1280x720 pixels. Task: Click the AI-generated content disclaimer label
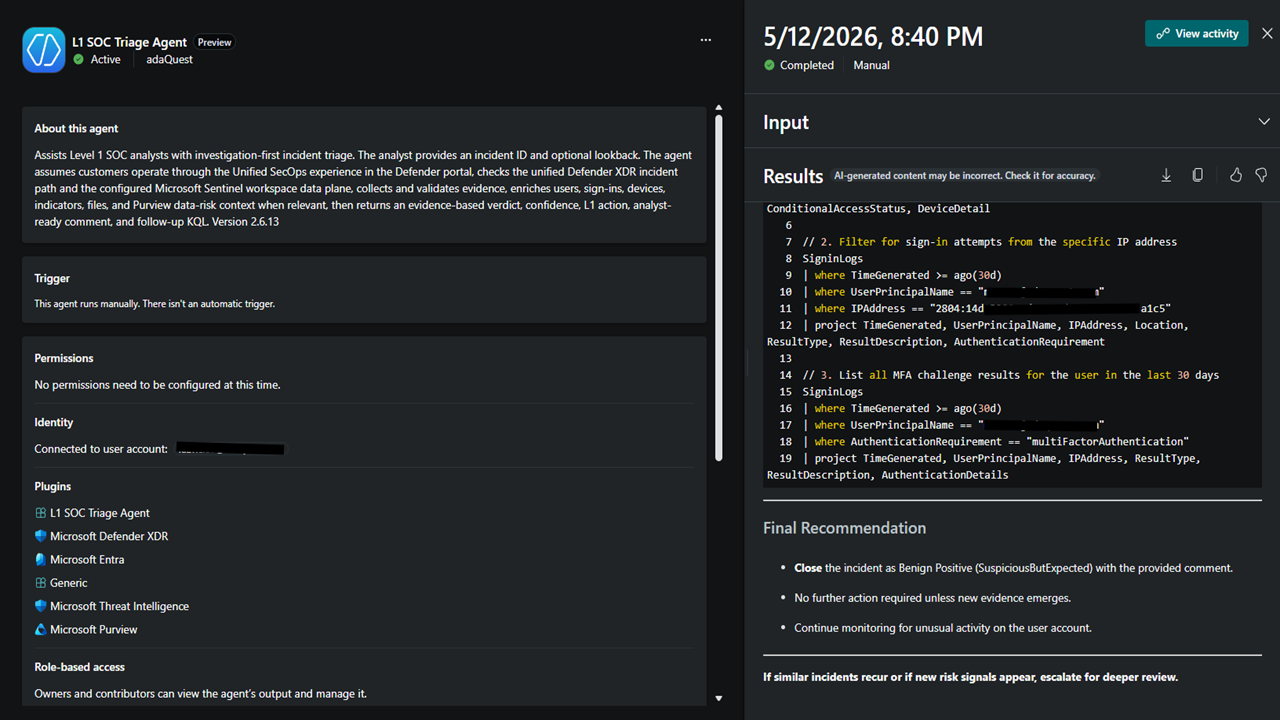[965, 175]
